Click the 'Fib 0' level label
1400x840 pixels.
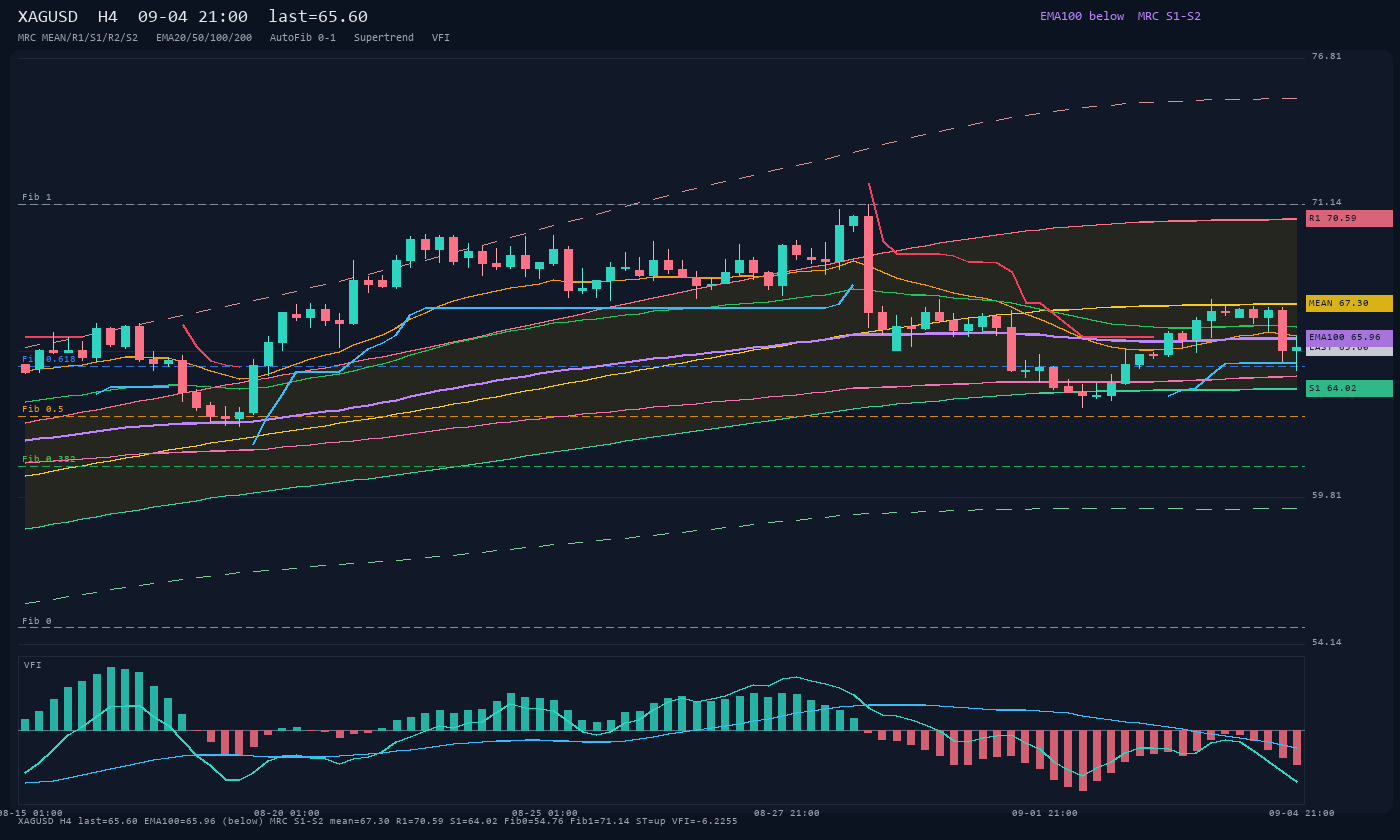tap(37, 621)
